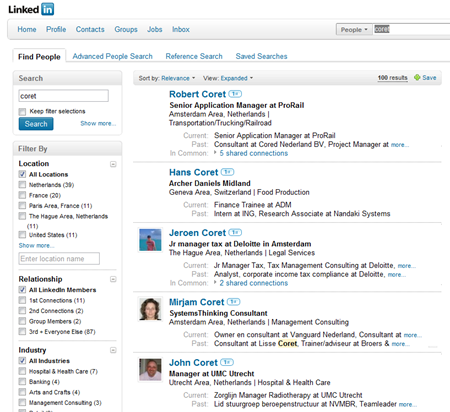Check the 1st Connections (11) filter
Screen dimensions: 450x412
click(22, 300)
